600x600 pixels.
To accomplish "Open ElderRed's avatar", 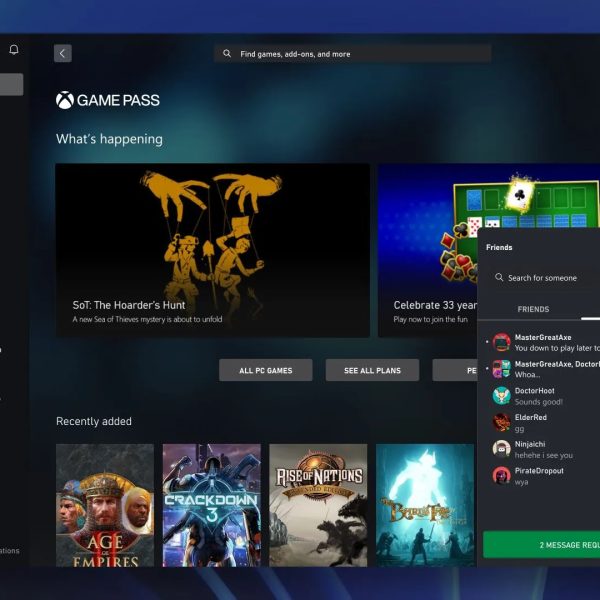I will click(501, 422).
